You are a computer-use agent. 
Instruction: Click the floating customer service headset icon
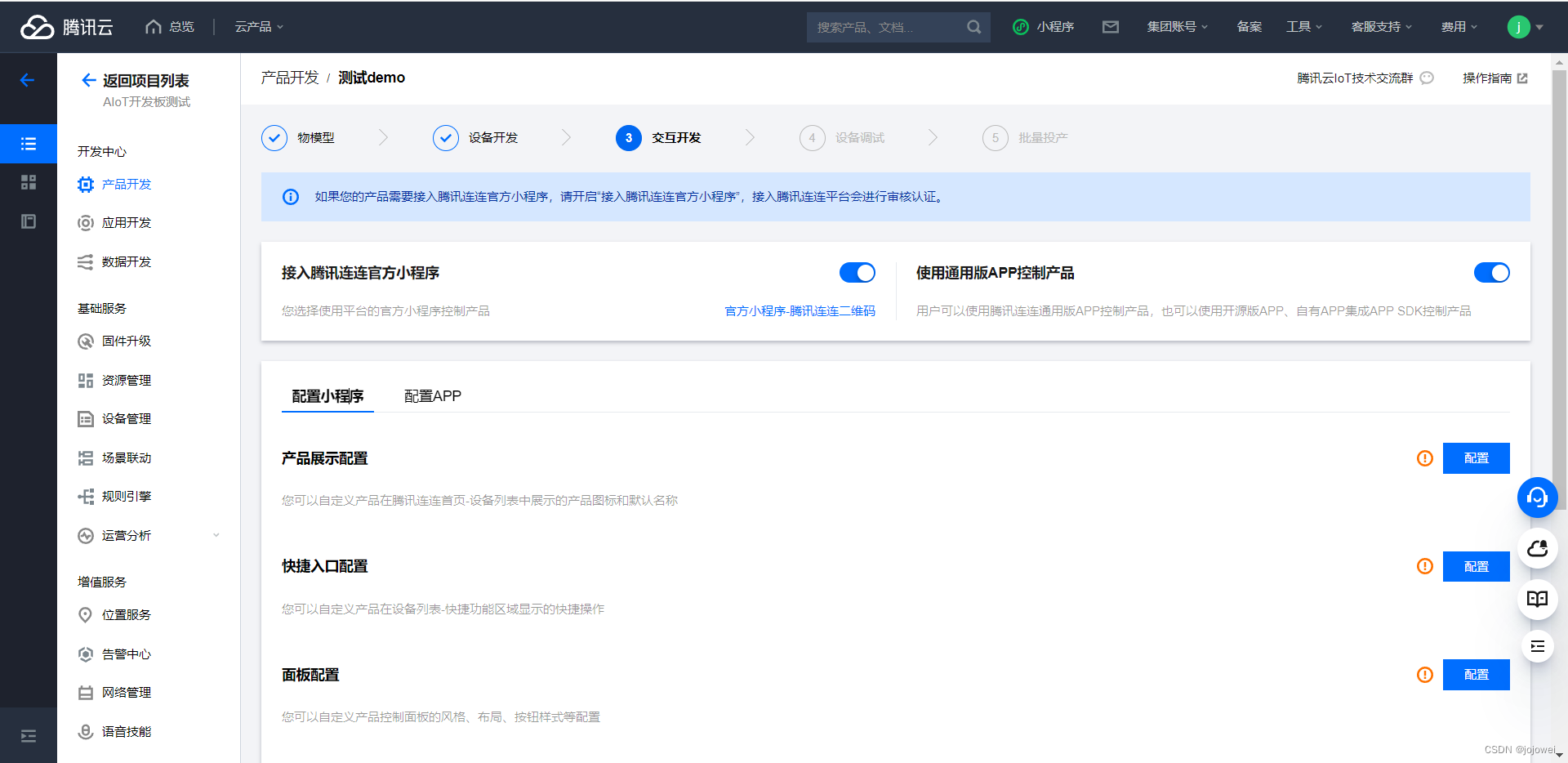coord(1537,498)
